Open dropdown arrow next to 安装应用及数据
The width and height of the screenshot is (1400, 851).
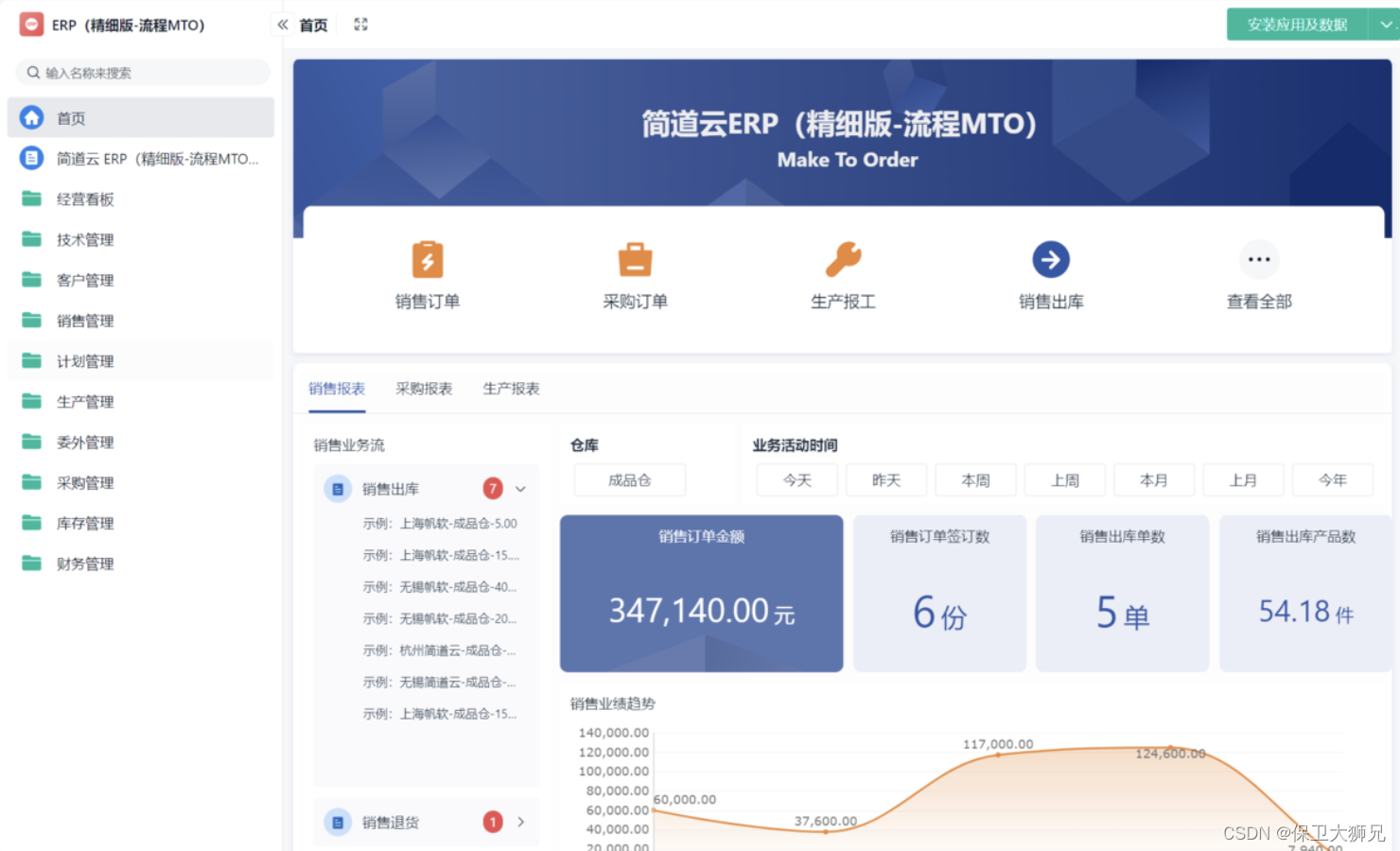pyautogui.click(x=1384, y=25)
